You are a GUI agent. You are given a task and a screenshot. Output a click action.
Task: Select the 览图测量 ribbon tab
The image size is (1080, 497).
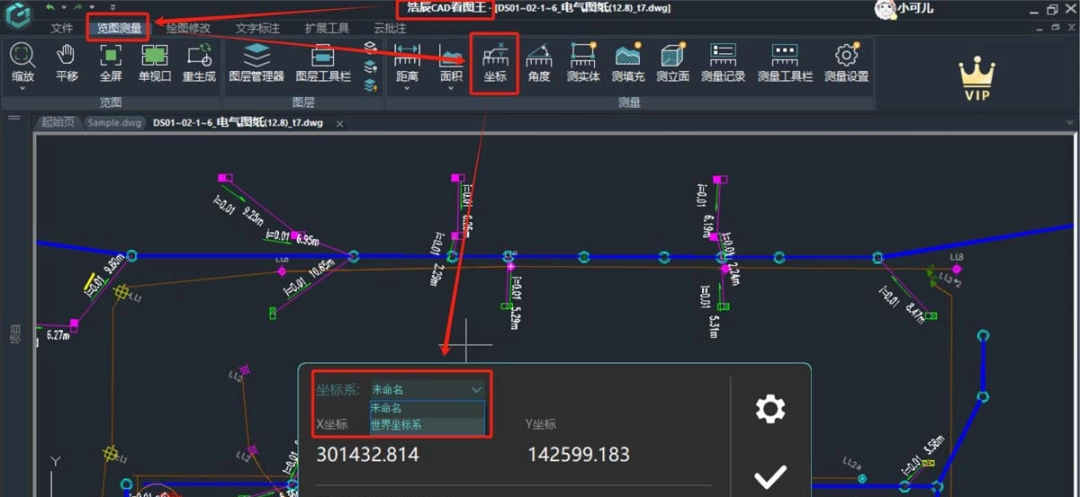(x=118, y=29)
